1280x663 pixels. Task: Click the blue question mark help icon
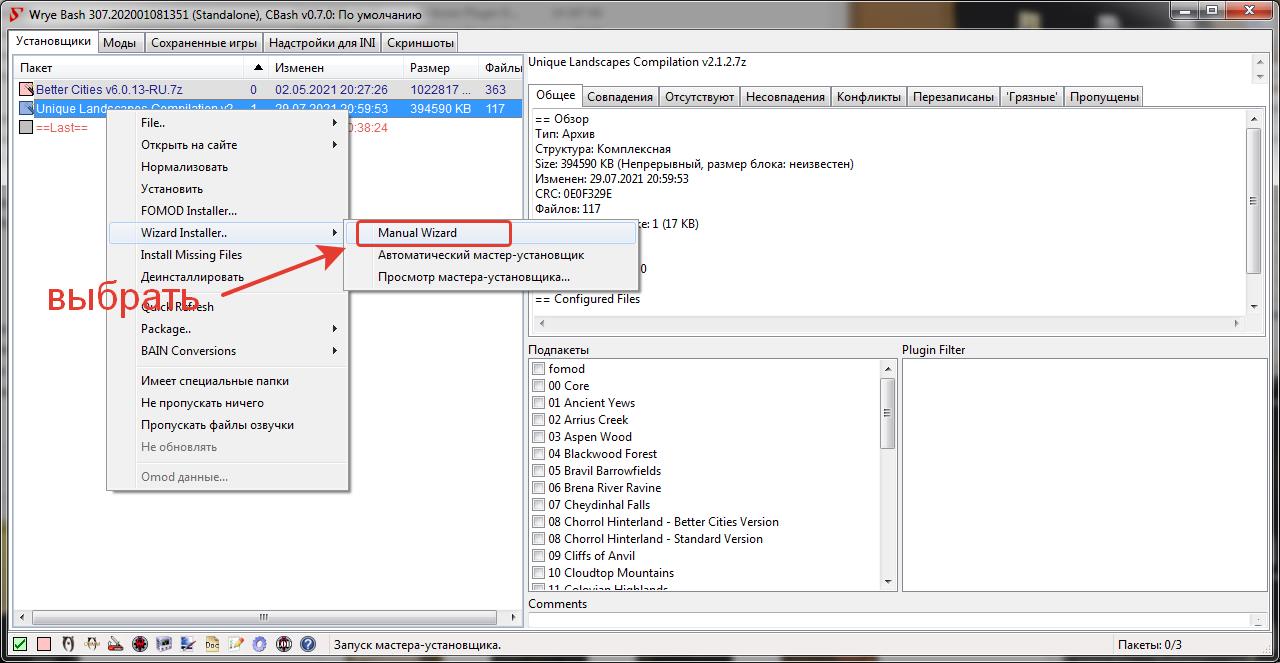coord(308,644)
